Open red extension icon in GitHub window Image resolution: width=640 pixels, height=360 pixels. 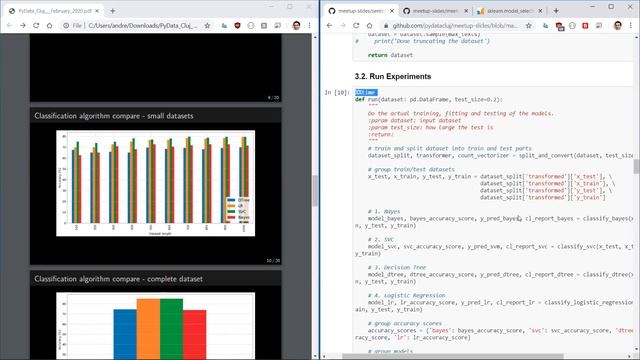pyautogui.click(x=585, y=26)
